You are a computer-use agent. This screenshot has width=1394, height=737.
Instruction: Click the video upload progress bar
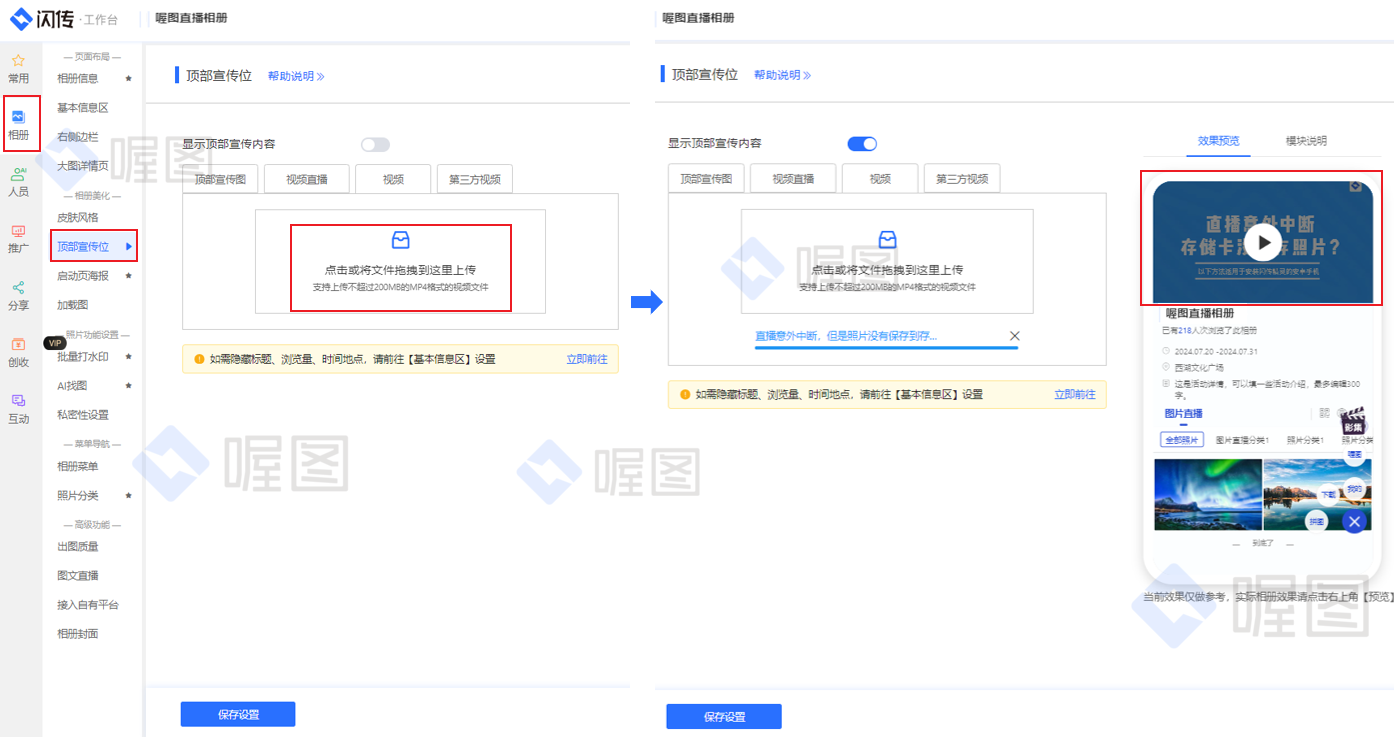[x=886, y=347]
